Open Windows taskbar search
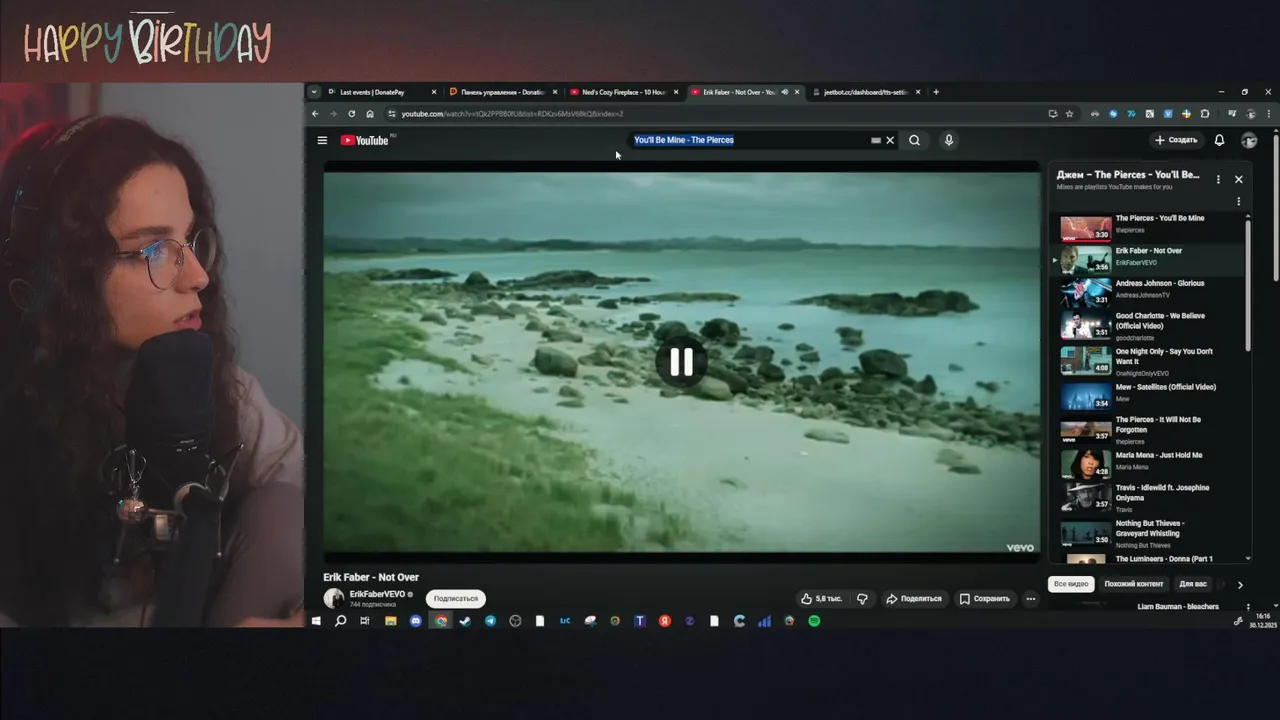 [340, 621]
